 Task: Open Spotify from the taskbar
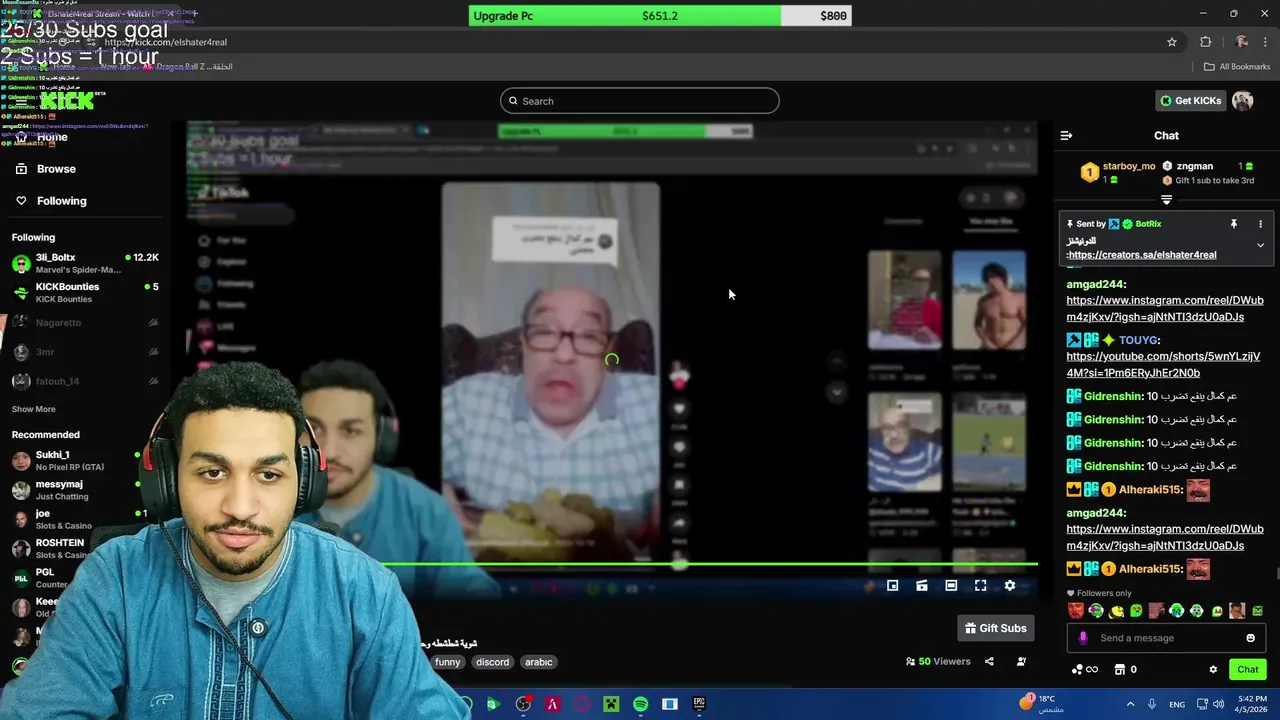[641, 704]
